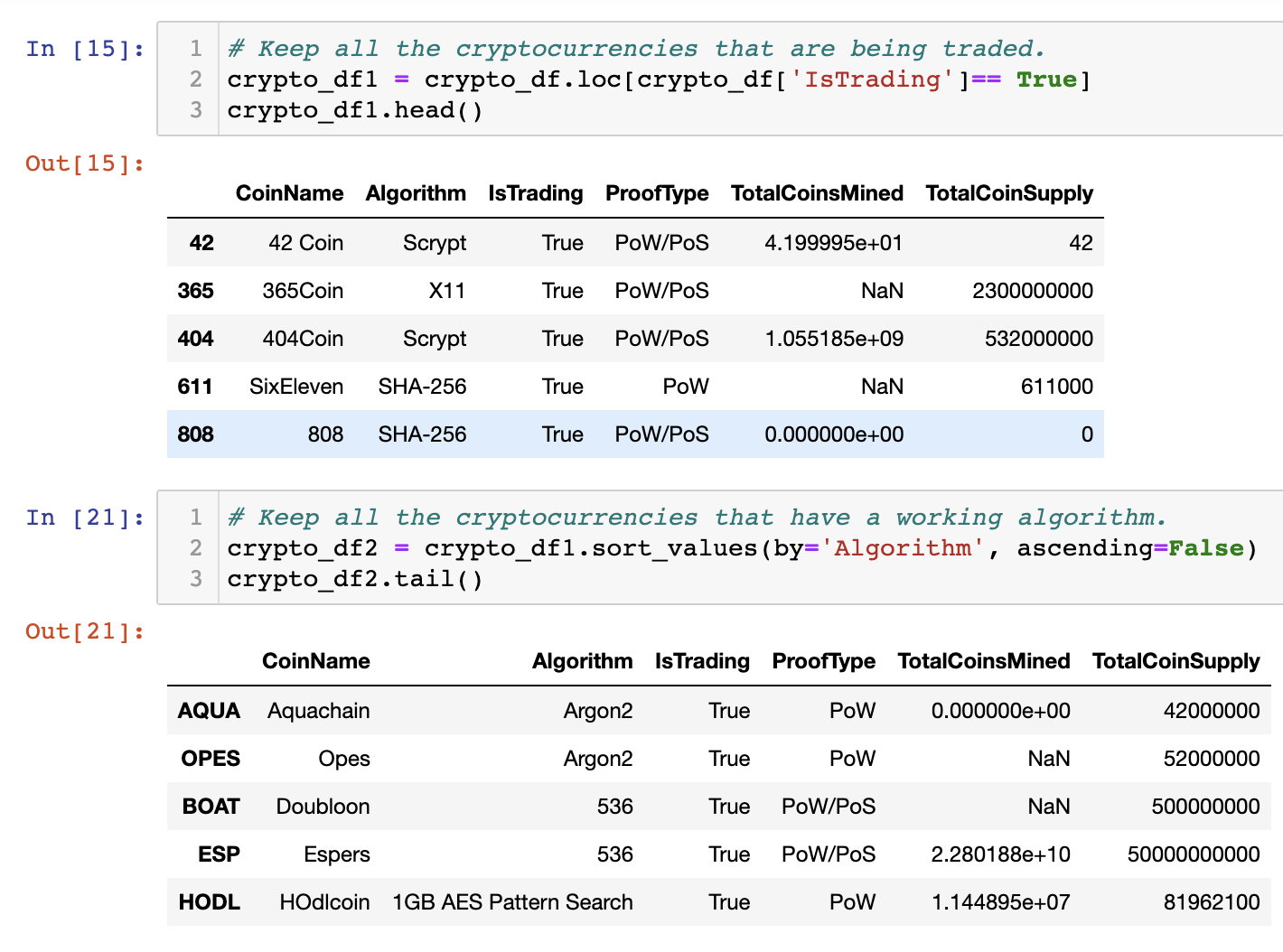The height and width of the screenshot is (952, 1283).
Task: Click '1GB AES Pattern Search' algorithm cell
Action: pos(512,902)
